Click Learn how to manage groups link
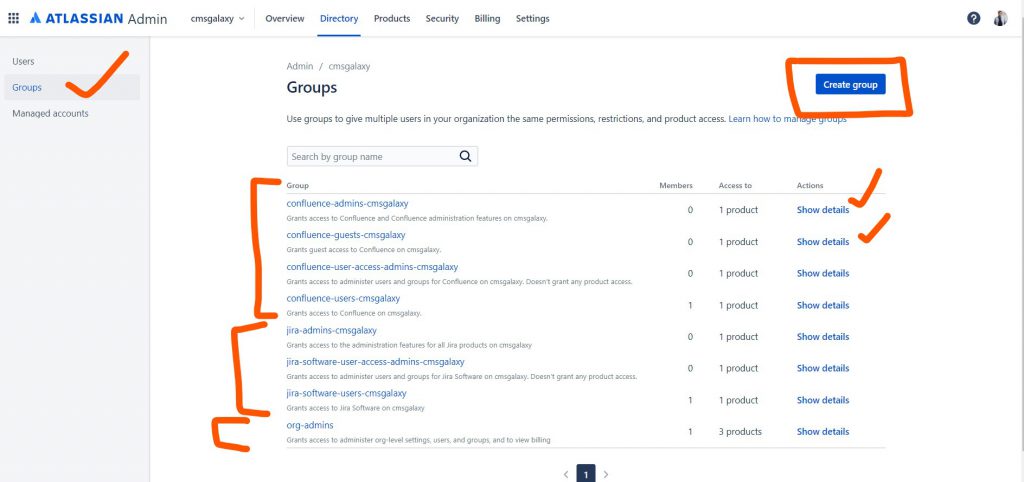The image size is (1024, 482). click(787, 119)
